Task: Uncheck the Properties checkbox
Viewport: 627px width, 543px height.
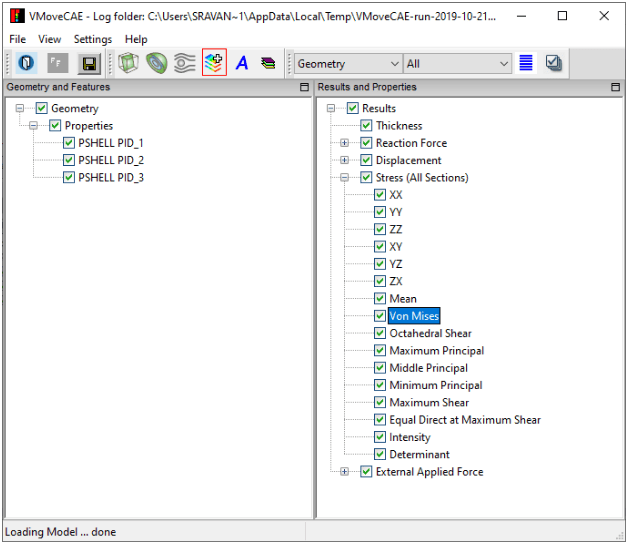Action: 55,126
